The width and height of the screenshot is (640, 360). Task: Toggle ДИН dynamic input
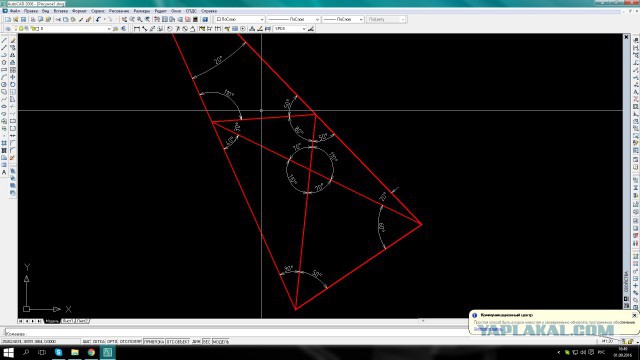point(196,341)
